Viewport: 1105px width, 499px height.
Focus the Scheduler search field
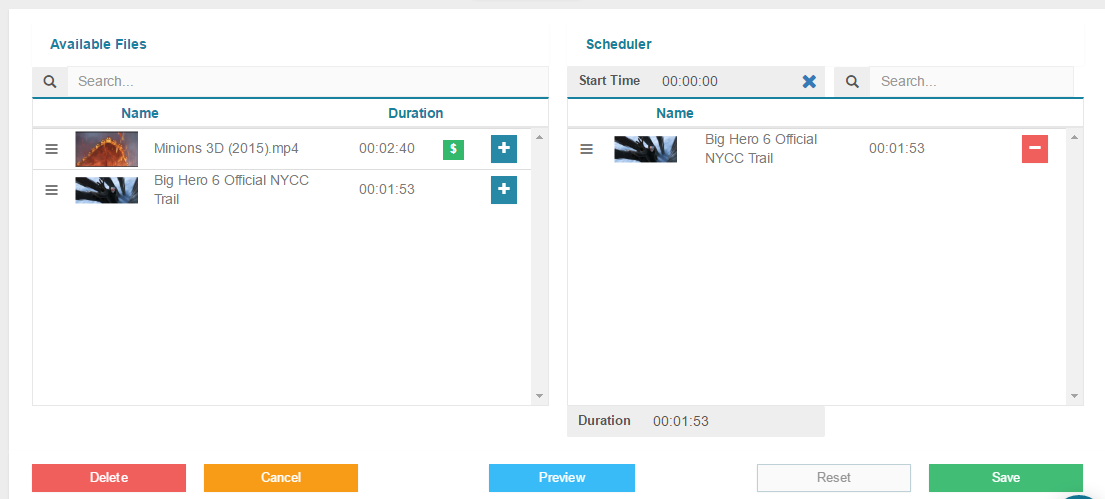tap(970, 82)
